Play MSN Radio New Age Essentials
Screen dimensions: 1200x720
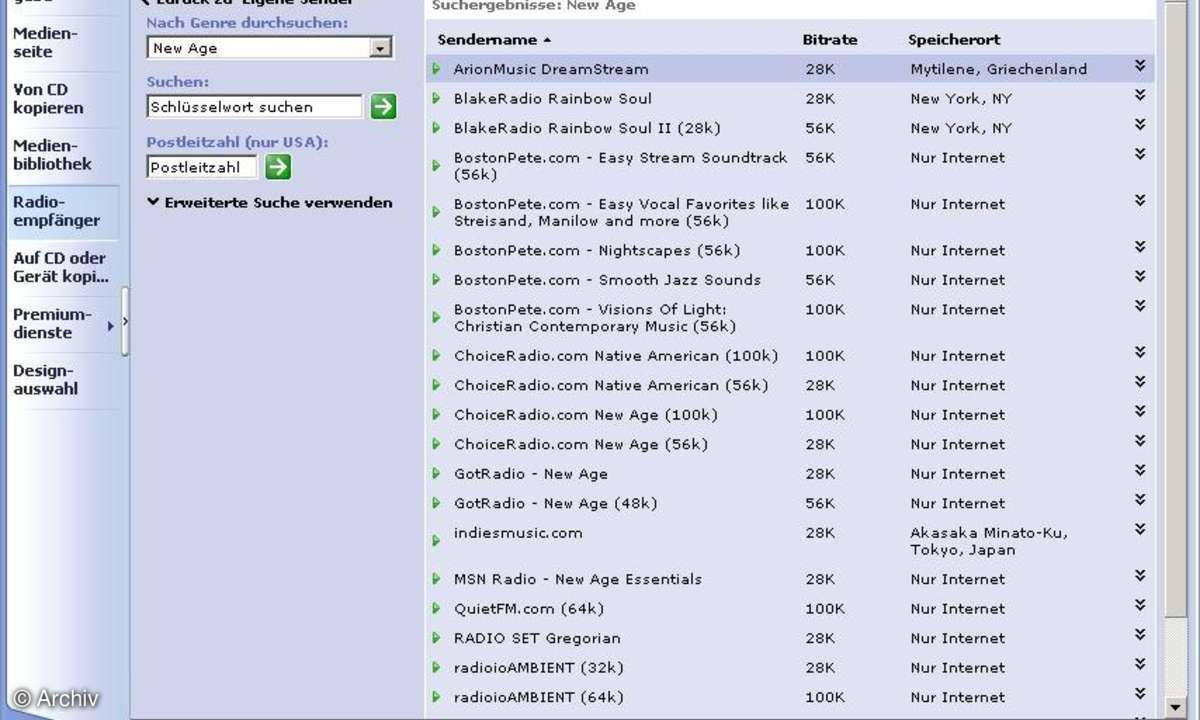[436, 579]
